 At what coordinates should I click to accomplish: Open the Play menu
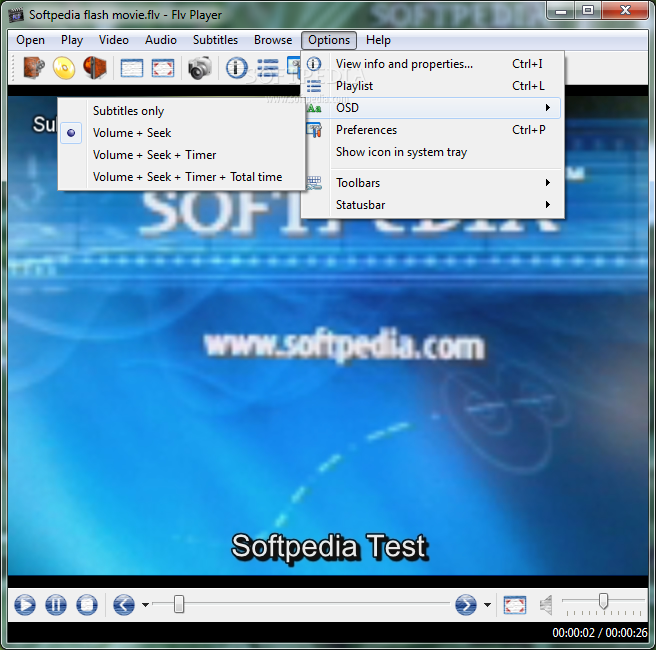(72, 40)
